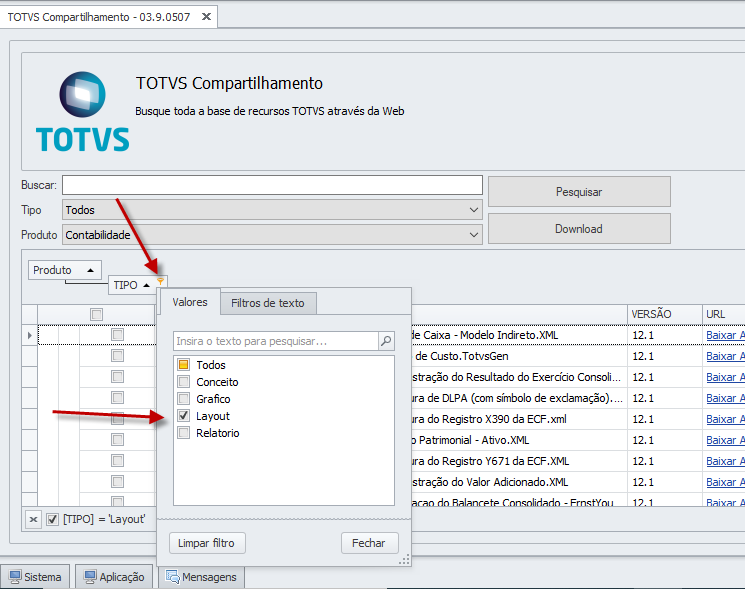Switch to the Valores tab
745x589 pixels.
click(x=190, y=302)
